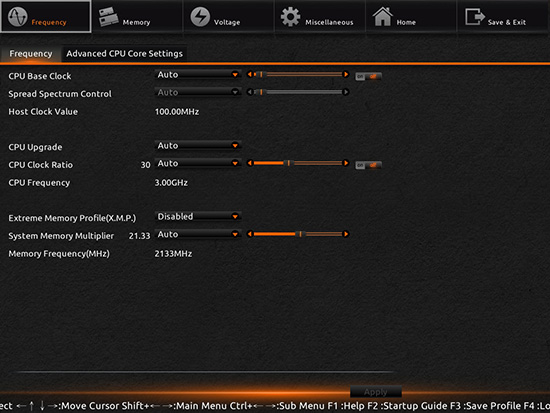Select the Host Clock Value 100.00MHz reading
The width and height of the screenshot is (550, 413).
pos(177,112)
